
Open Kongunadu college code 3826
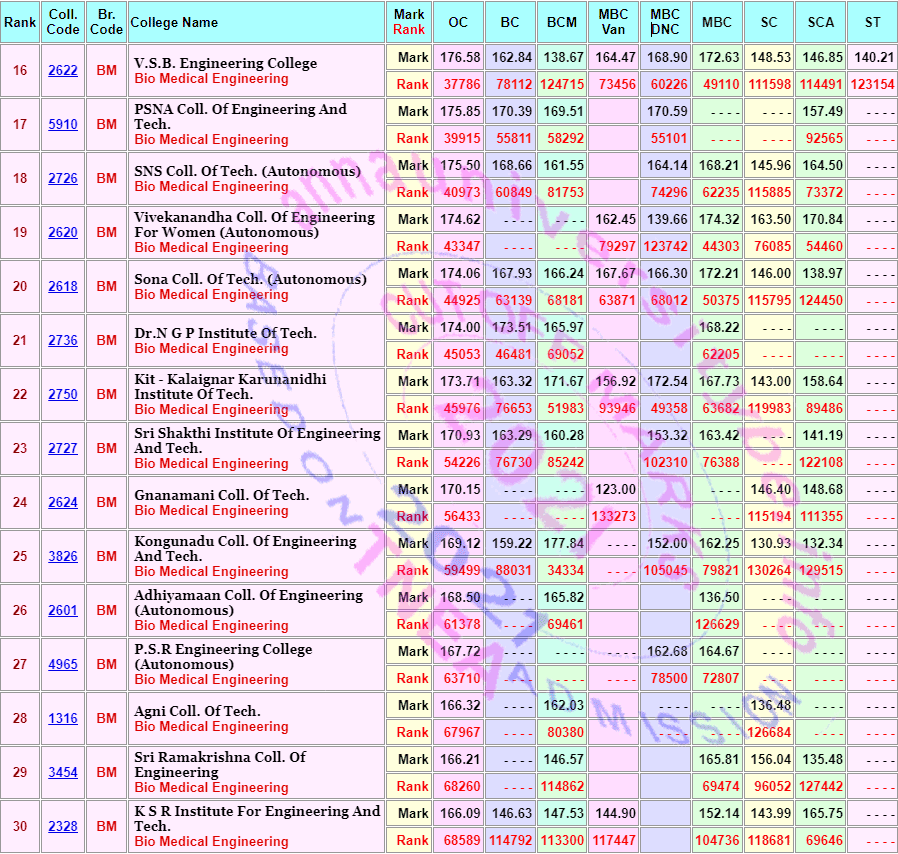63,556
